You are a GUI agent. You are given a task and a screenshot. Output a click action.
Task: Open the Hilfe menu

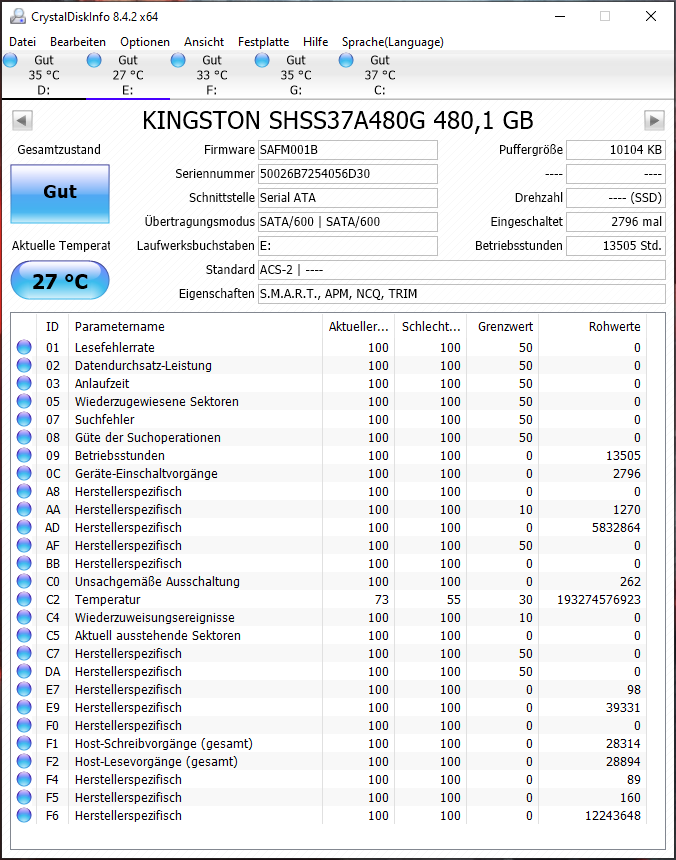click(x=315, y=42)
